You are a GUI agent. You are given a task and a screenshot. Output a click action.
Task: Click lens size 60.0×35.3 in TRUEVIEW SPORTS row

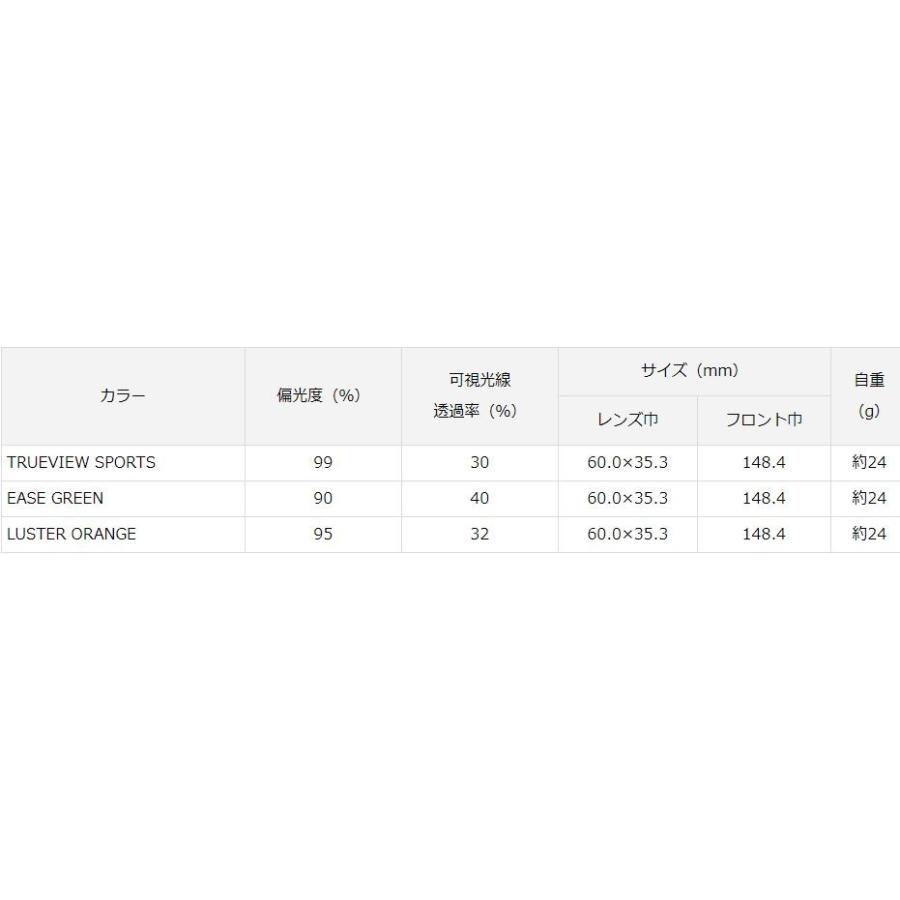[x=627, y=463]
